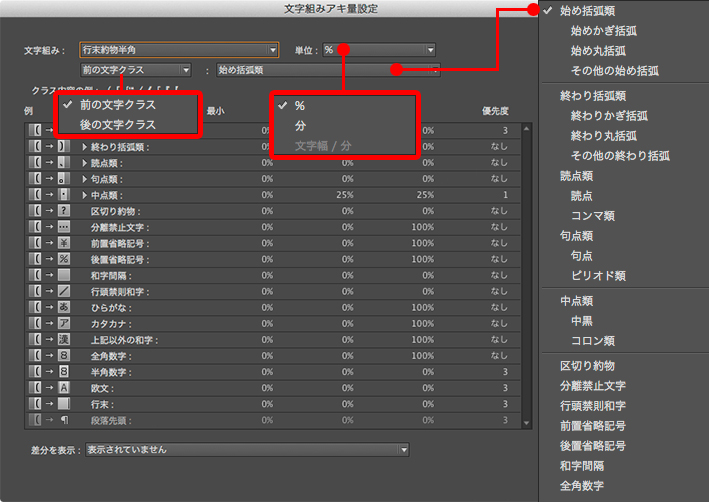Viewport: 709px width, 502px height.
Task: Select コンマ類 menu entry
Action: tap(593, 216)
